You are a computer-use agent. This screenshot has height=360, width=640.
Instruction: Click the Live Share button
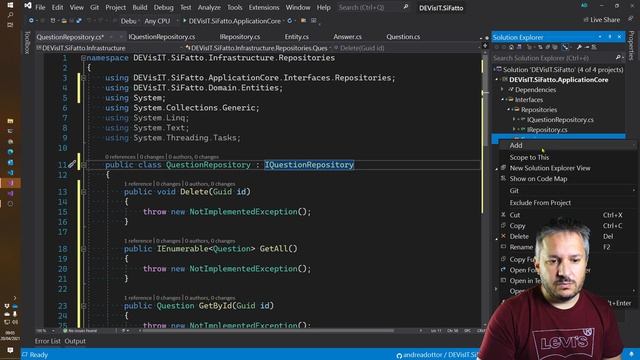pos(602,20)
